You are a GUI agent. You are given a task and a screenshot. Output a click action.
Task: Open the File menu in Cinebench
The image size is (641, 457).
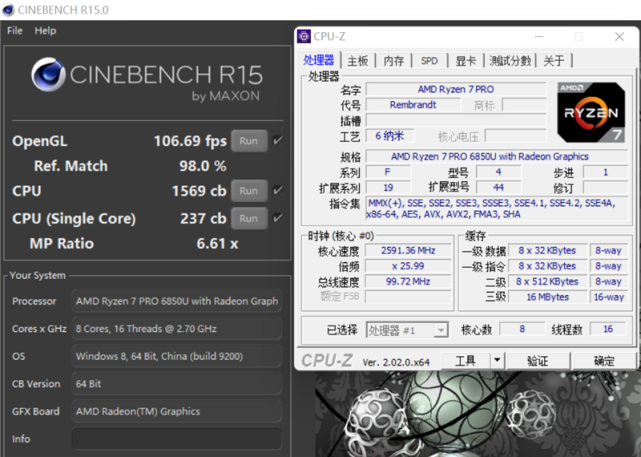[15, 31]
